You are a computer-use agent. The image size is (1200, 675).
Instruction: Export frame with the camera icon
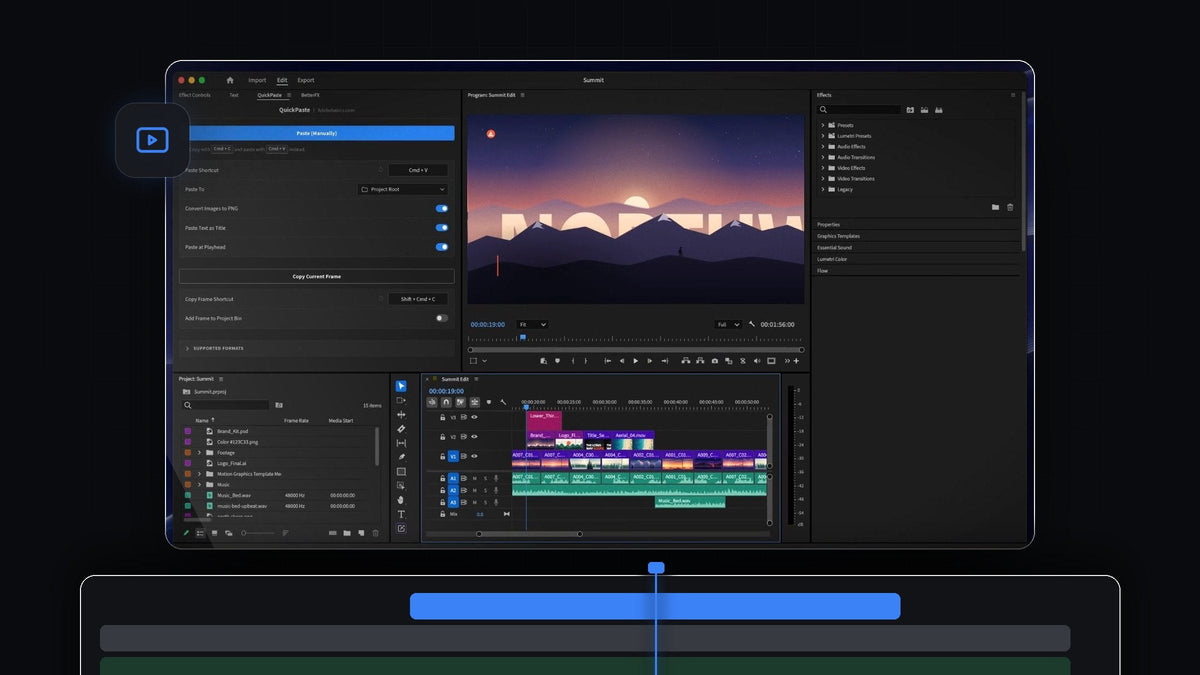click(715, 361)
